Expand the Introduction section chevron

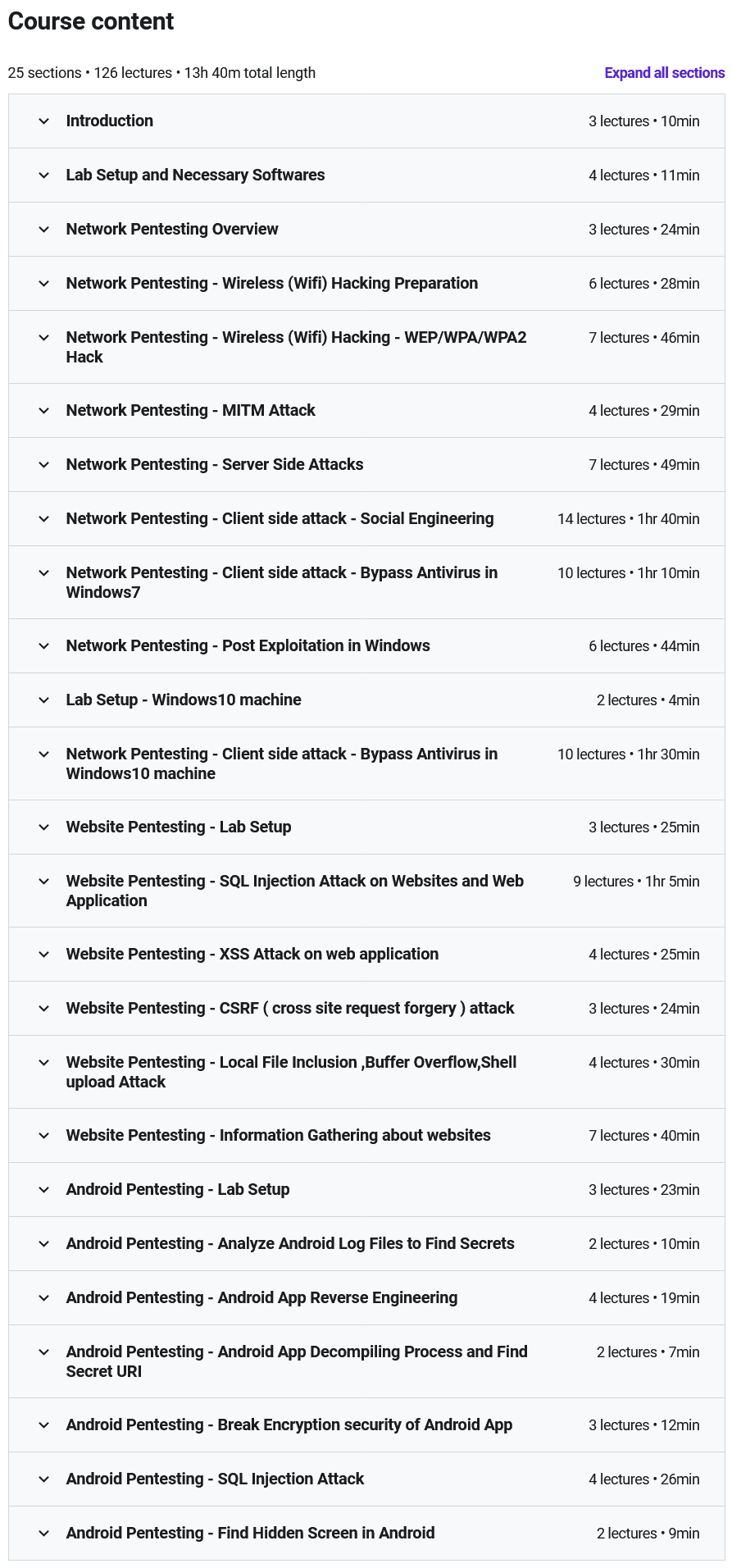pos(44,121)
